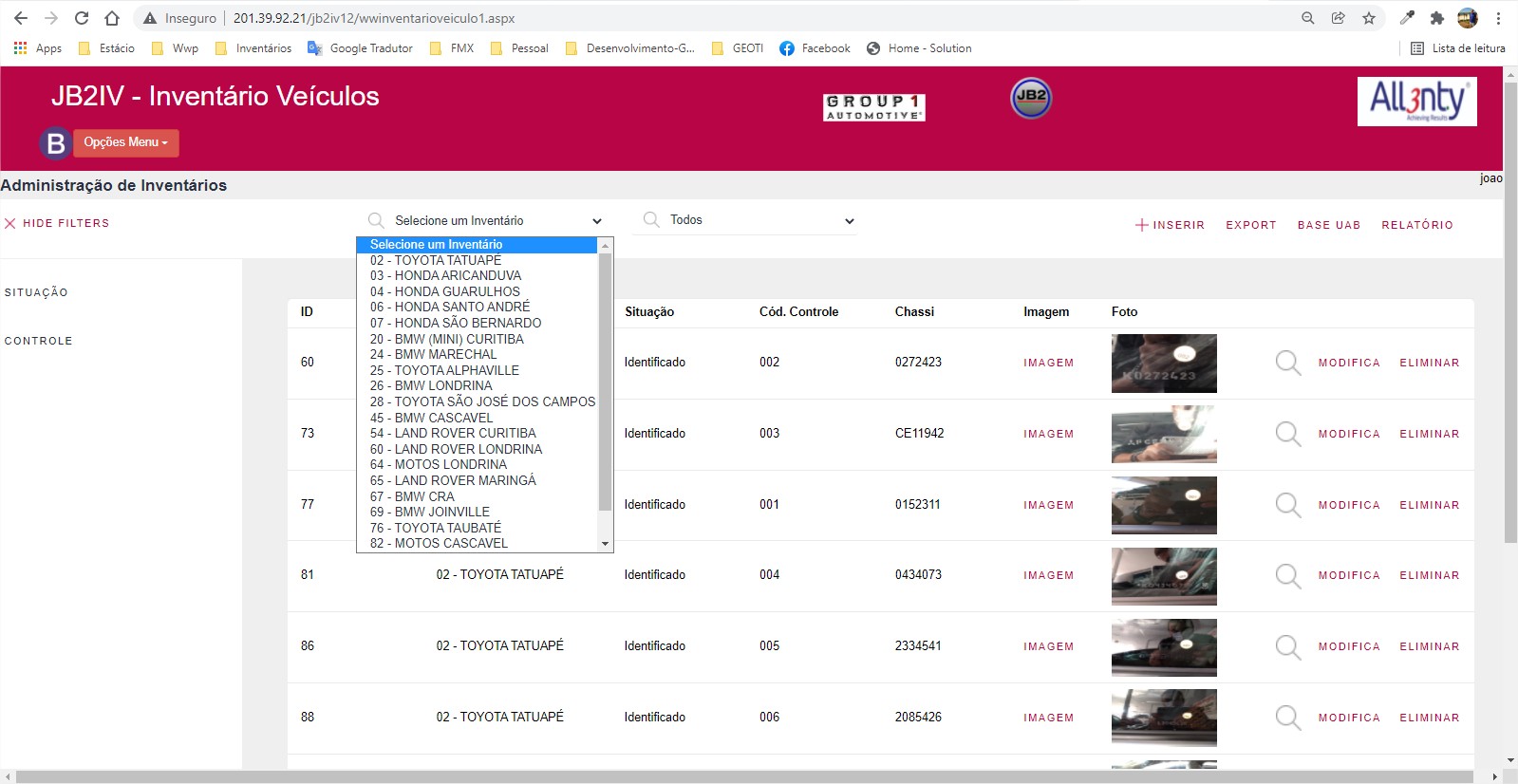Open the GEOTI bookmarks folder

coord(738,48)
